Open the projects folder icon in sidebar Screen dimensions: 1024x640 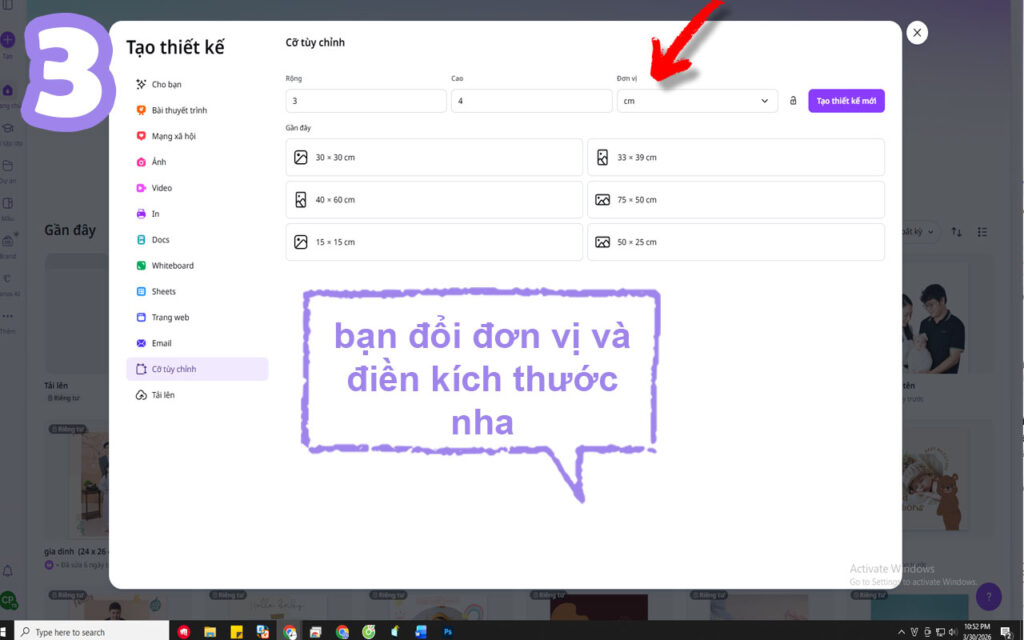click(x=8, y=166)
